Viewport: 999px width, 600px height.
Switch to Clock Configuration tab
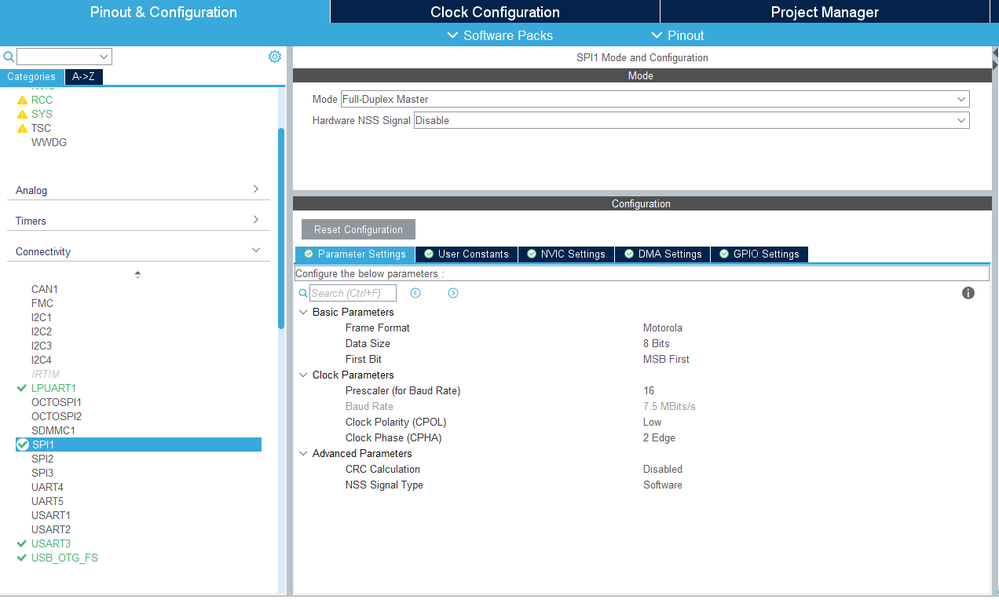pos(495,12)
